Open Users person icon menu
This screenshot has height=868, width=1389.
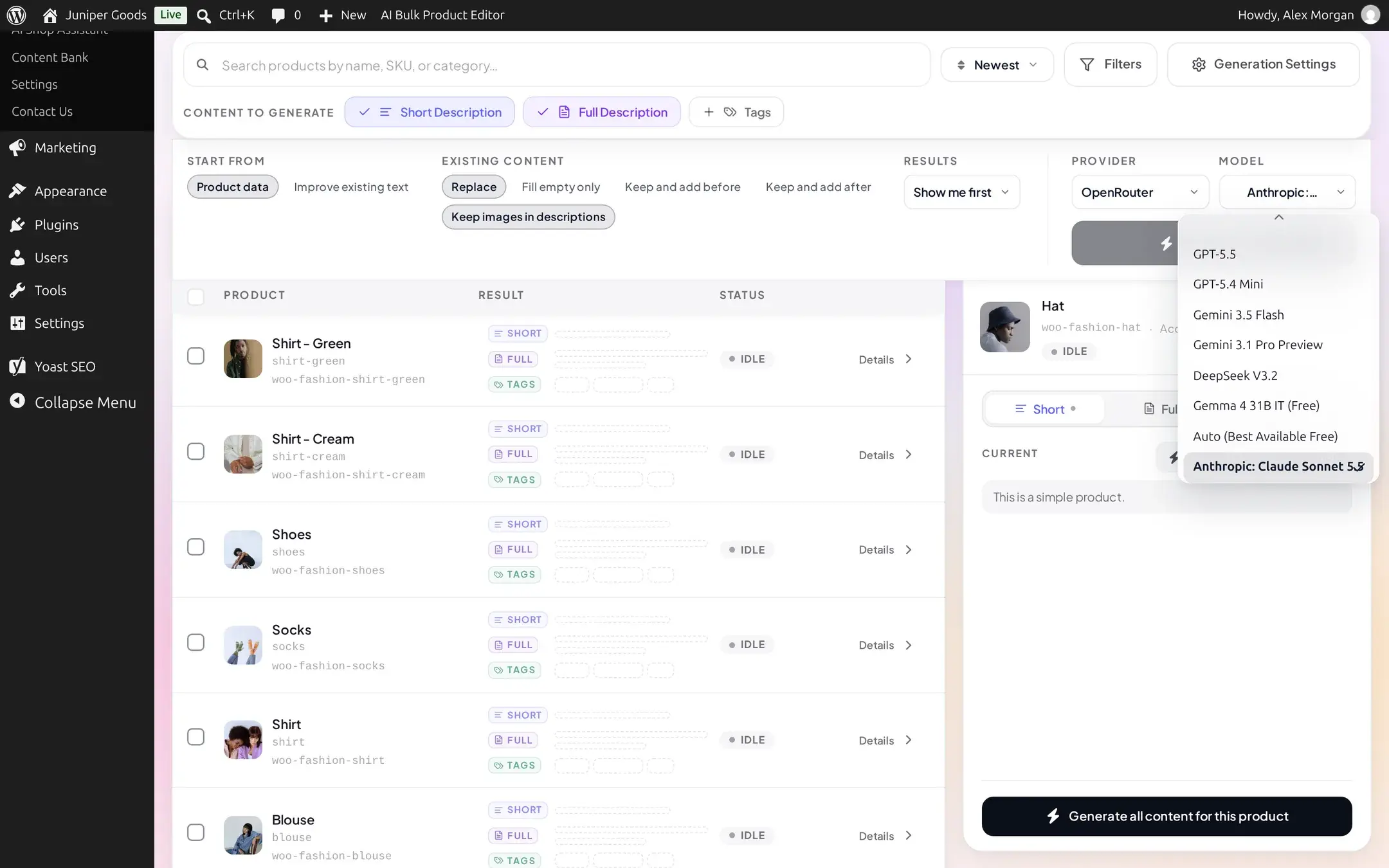17,257
